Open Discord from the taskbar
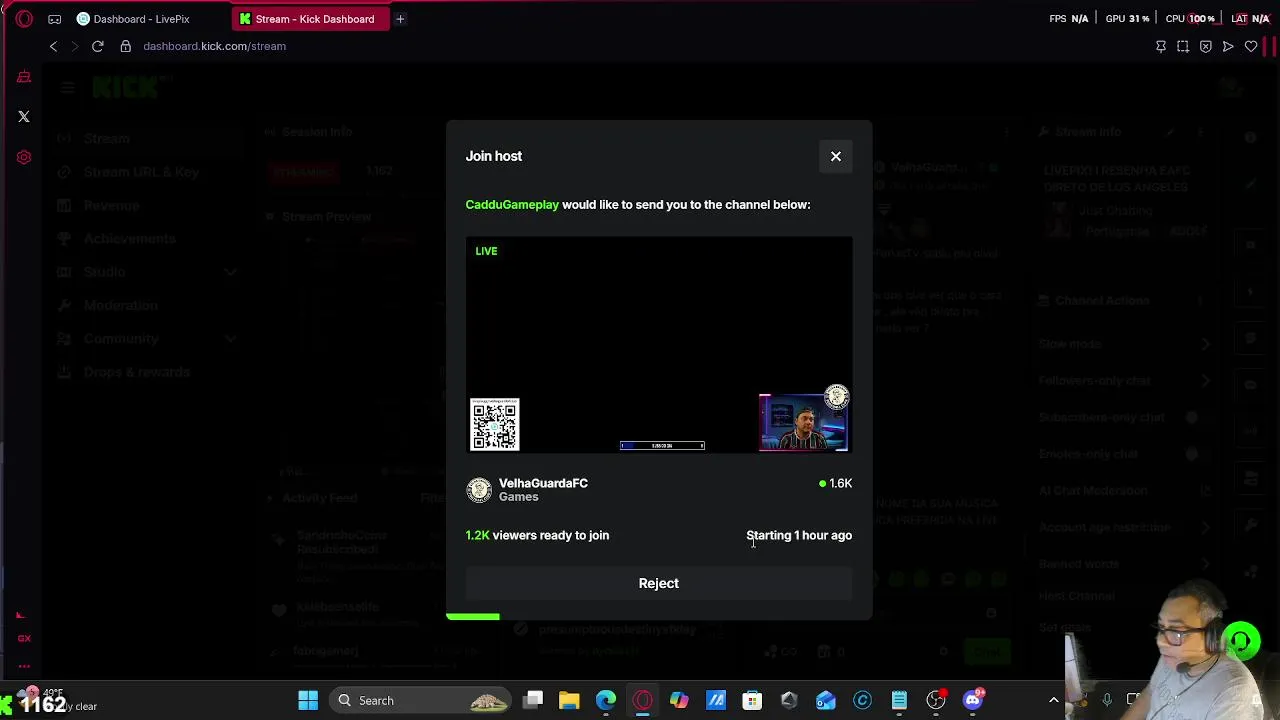The height and width of the screenshot is (720, 1280). pyautogui.click(x=973, y=701)
